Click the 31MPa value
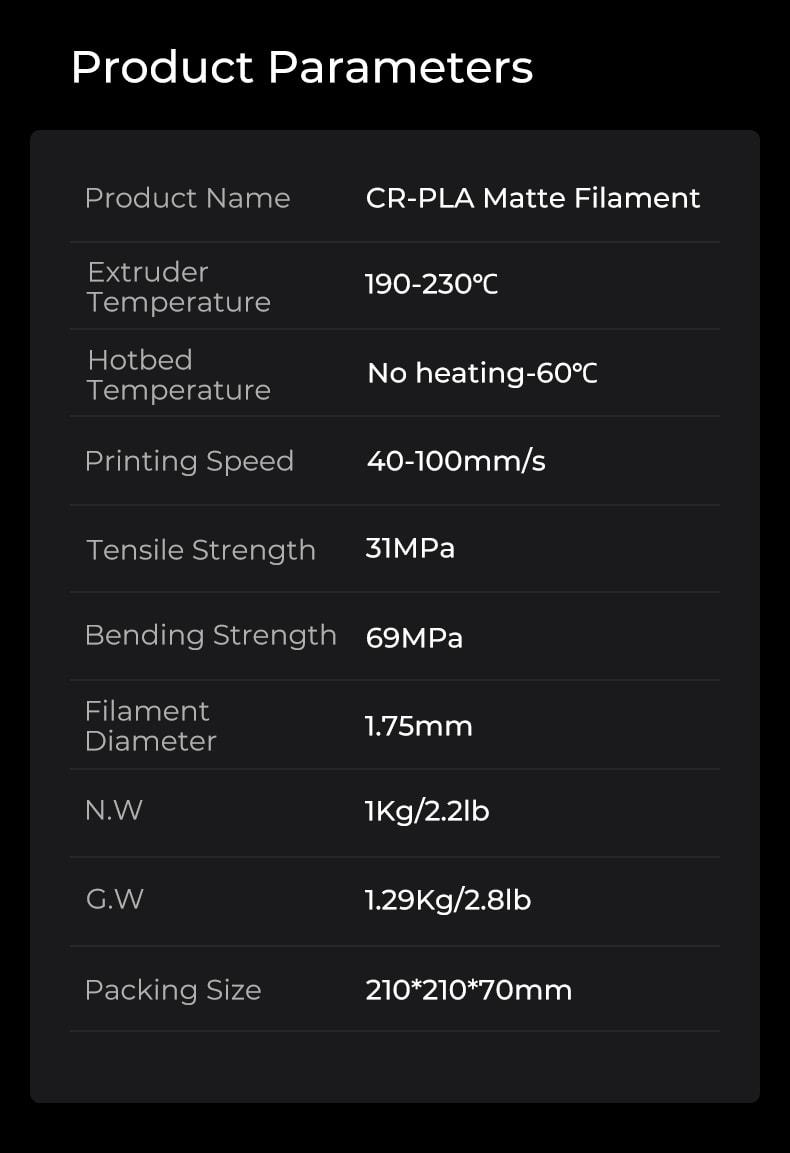This screenshot has height=1153, width=790. coord(410,549)
